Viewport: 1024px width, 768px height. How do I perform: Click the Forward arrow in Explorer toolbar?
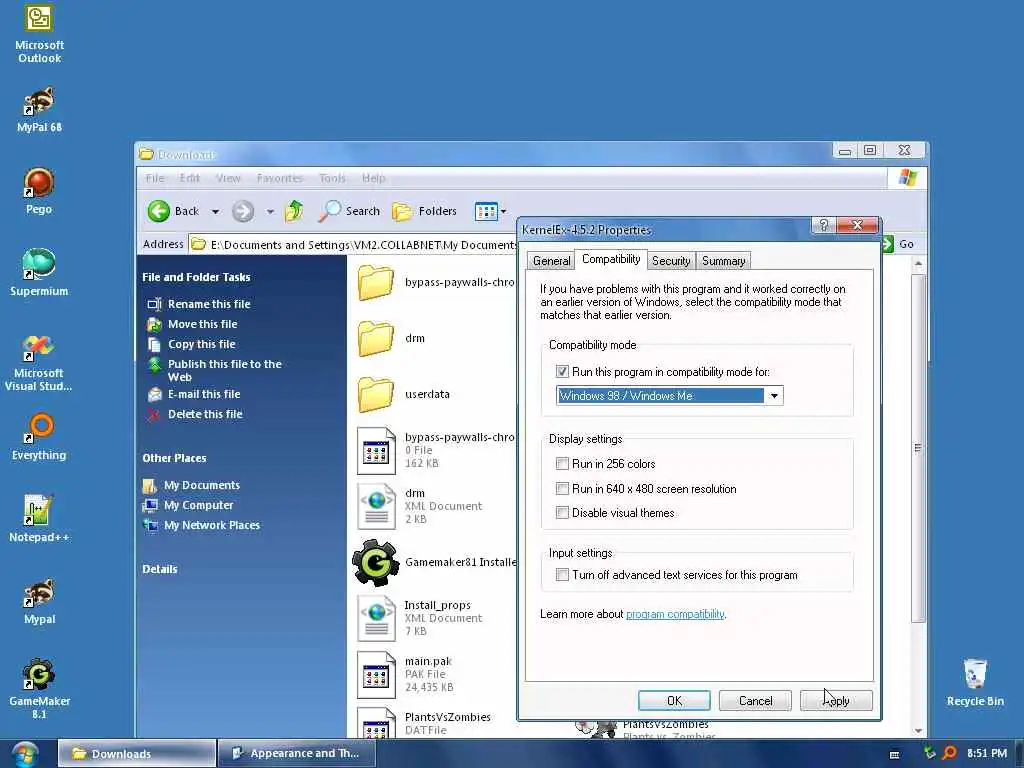coord(243,211)
